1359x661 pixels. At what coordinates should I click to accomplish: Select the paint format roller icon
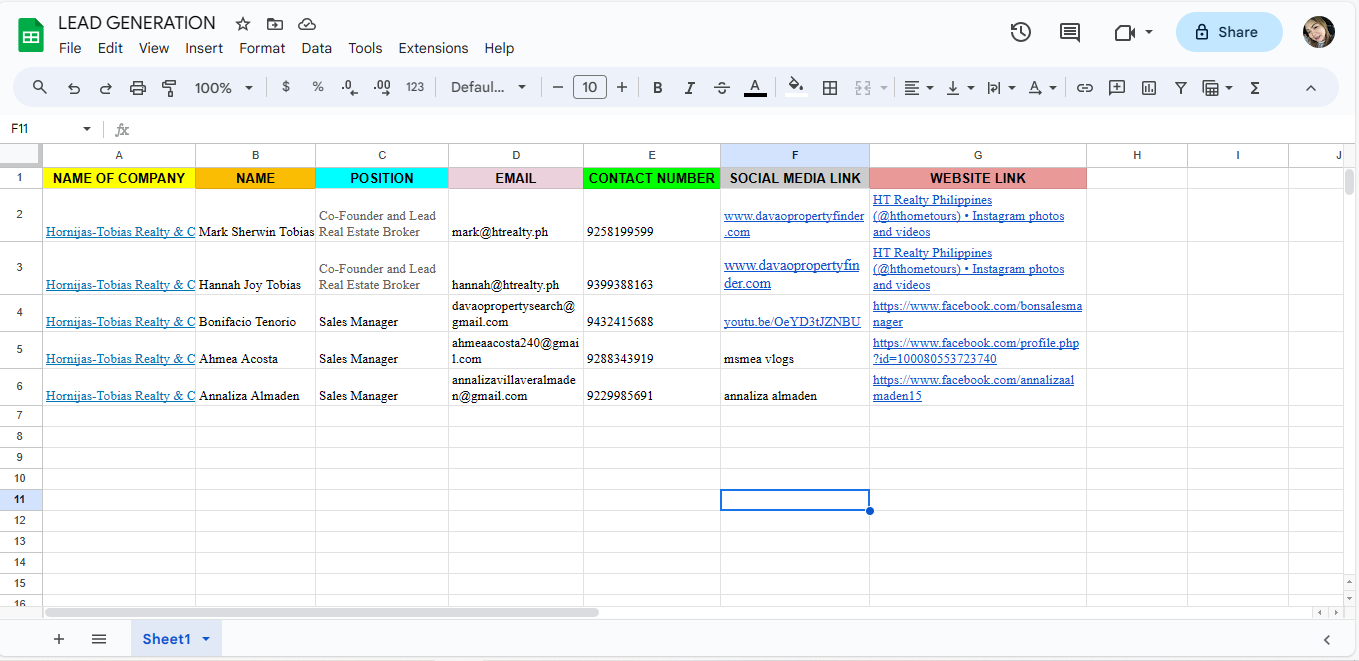pos(169,88)
